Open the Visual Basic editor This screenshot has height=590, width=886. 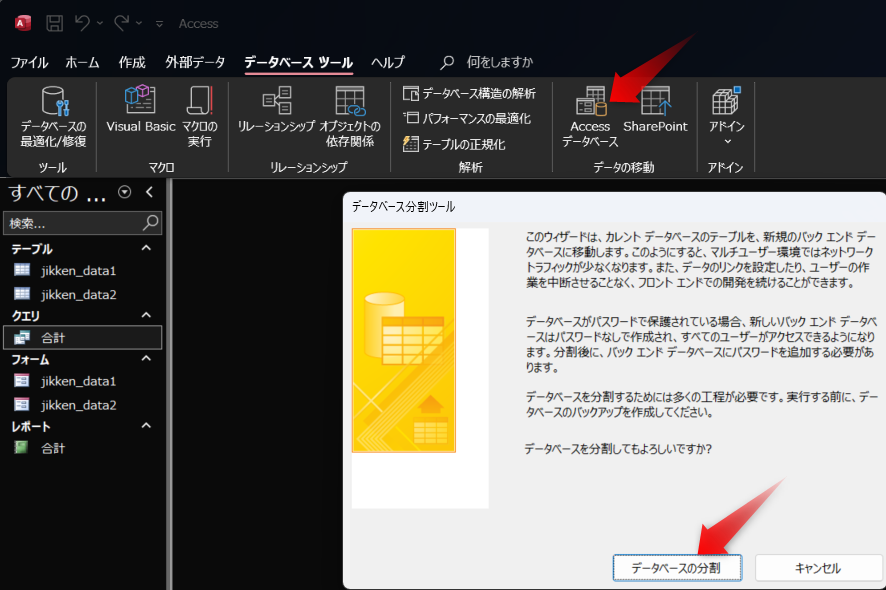141,110
